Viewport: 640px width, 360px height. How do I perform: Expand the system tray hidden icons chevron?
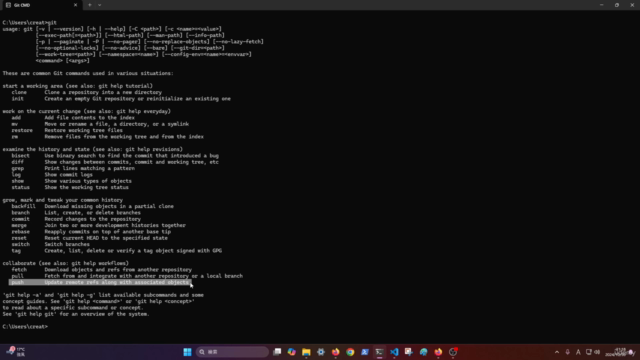(x=557, y=352)
